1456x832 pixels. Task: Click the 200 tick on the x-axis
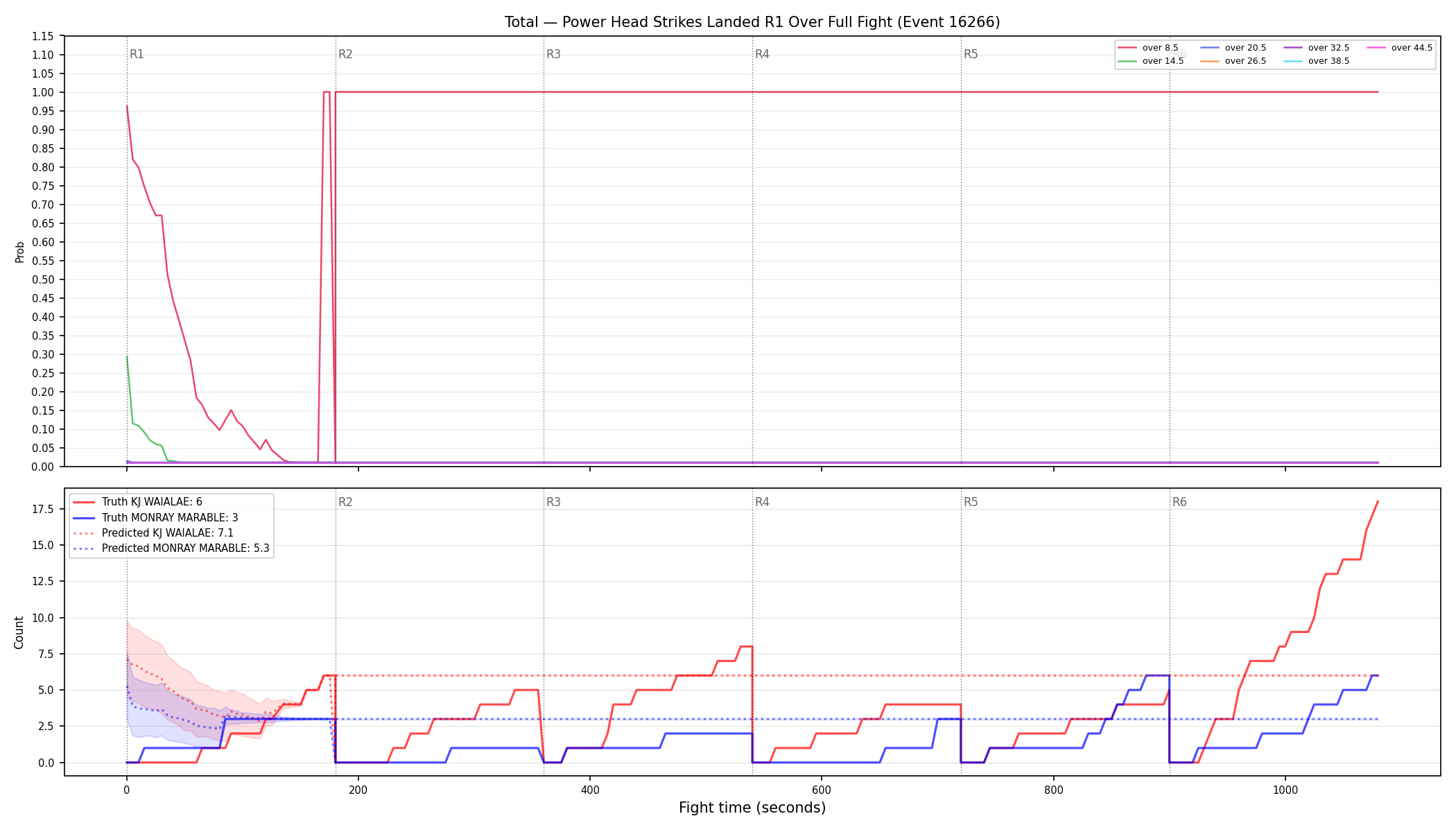click(x=358, y=789)
